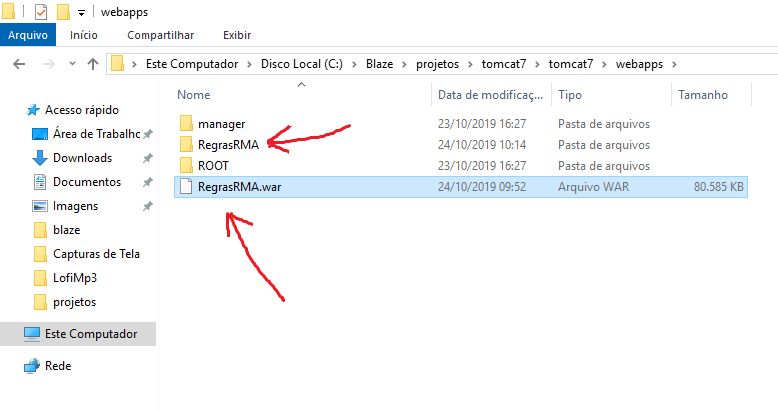Click the pin icon beside Downloads

click(147, 158)
